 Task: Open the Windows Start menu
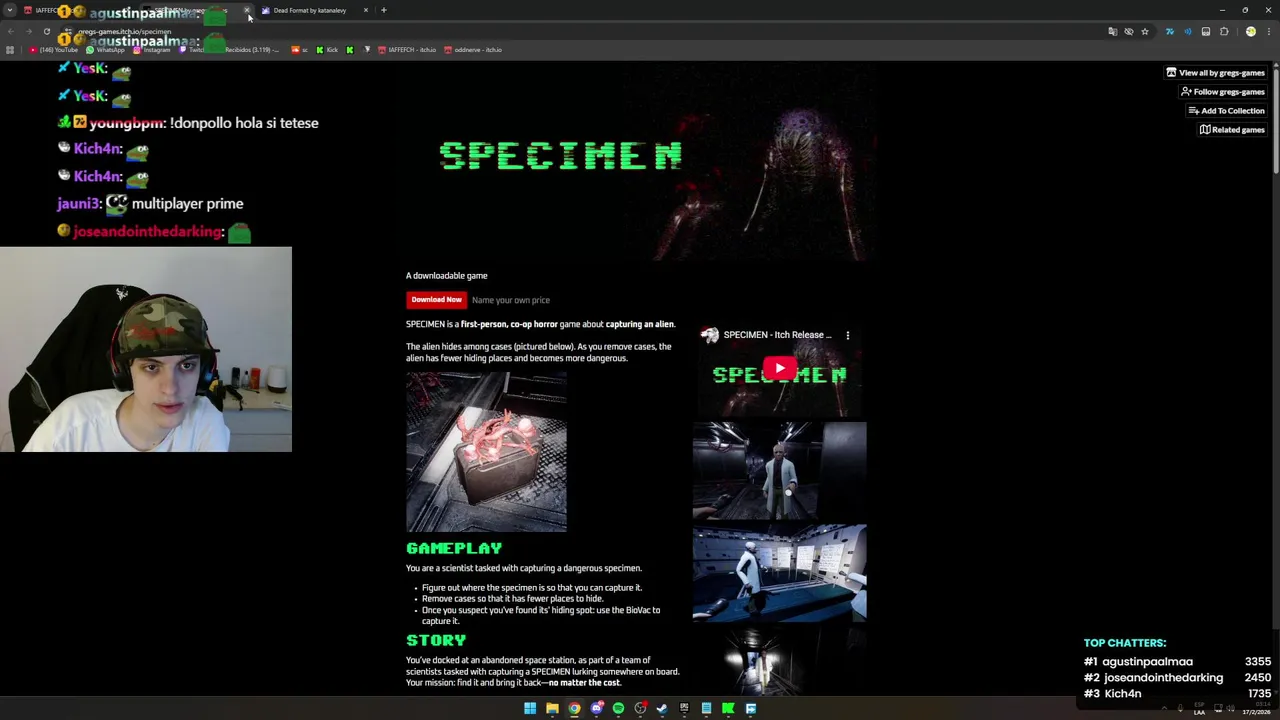click(530, 708)
